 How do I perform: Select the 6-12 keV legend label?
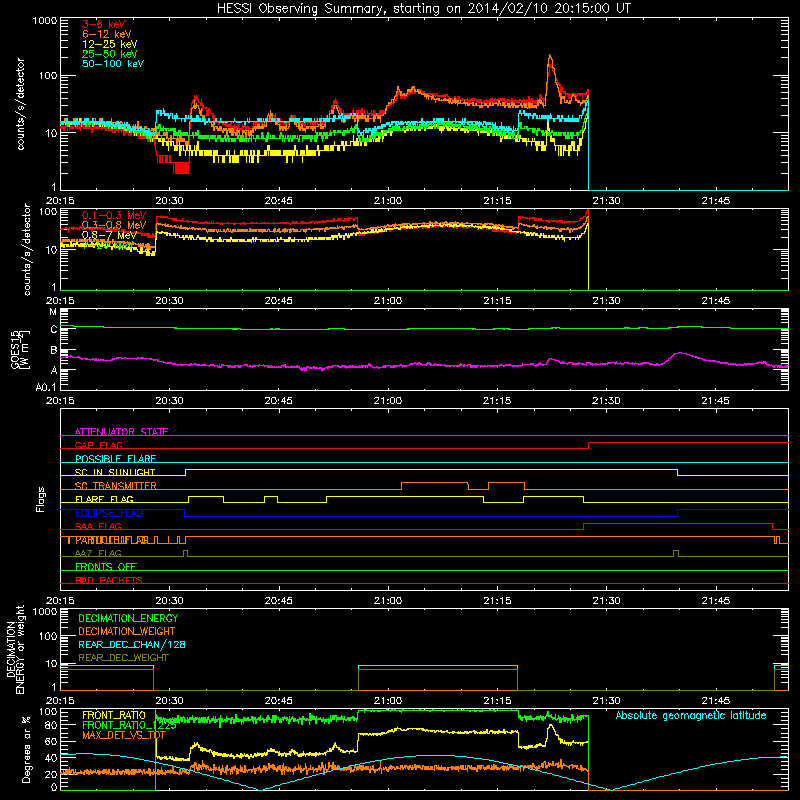pyautogui.click(x=107, y=34)
